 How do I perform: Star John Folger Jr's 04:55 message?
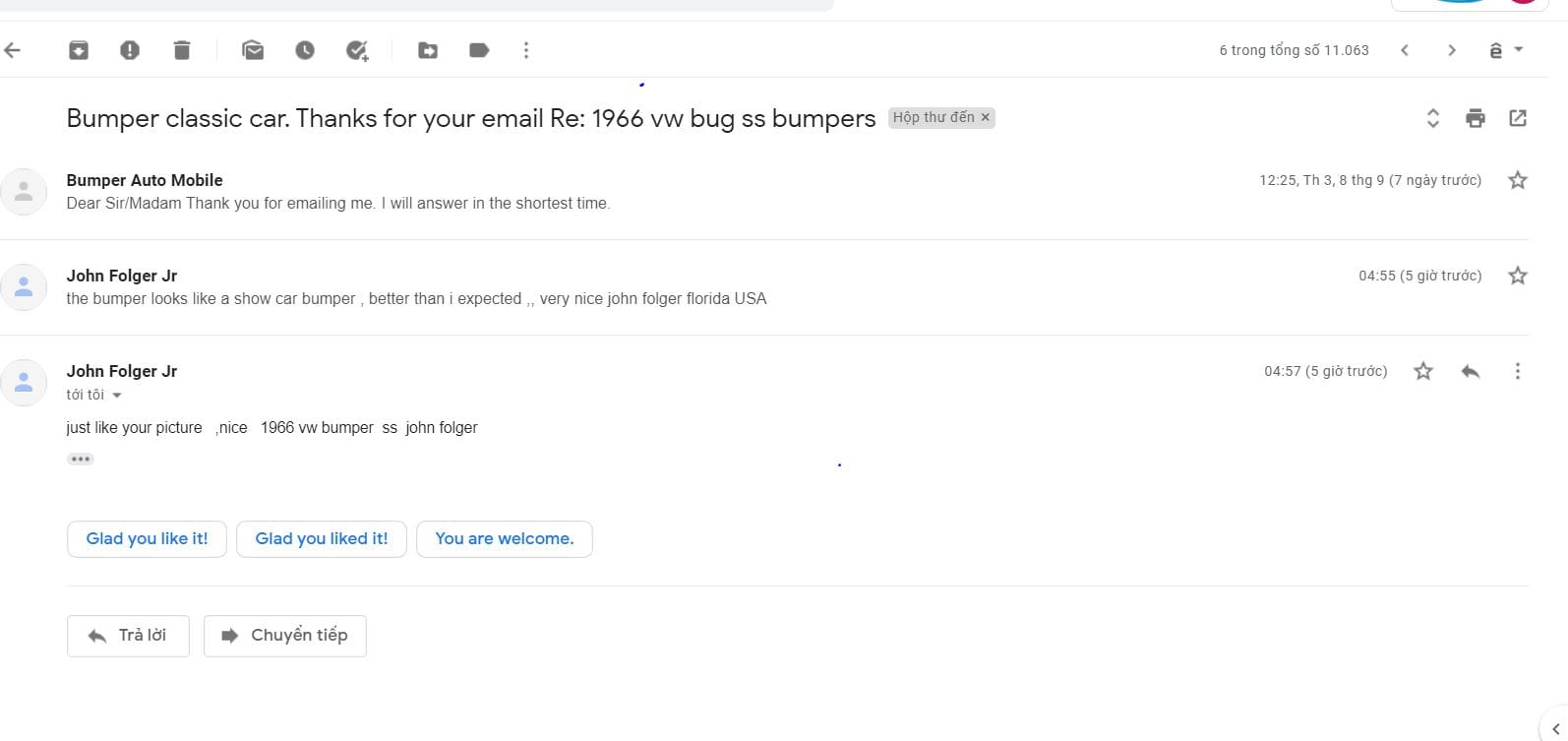(1518, 276)
